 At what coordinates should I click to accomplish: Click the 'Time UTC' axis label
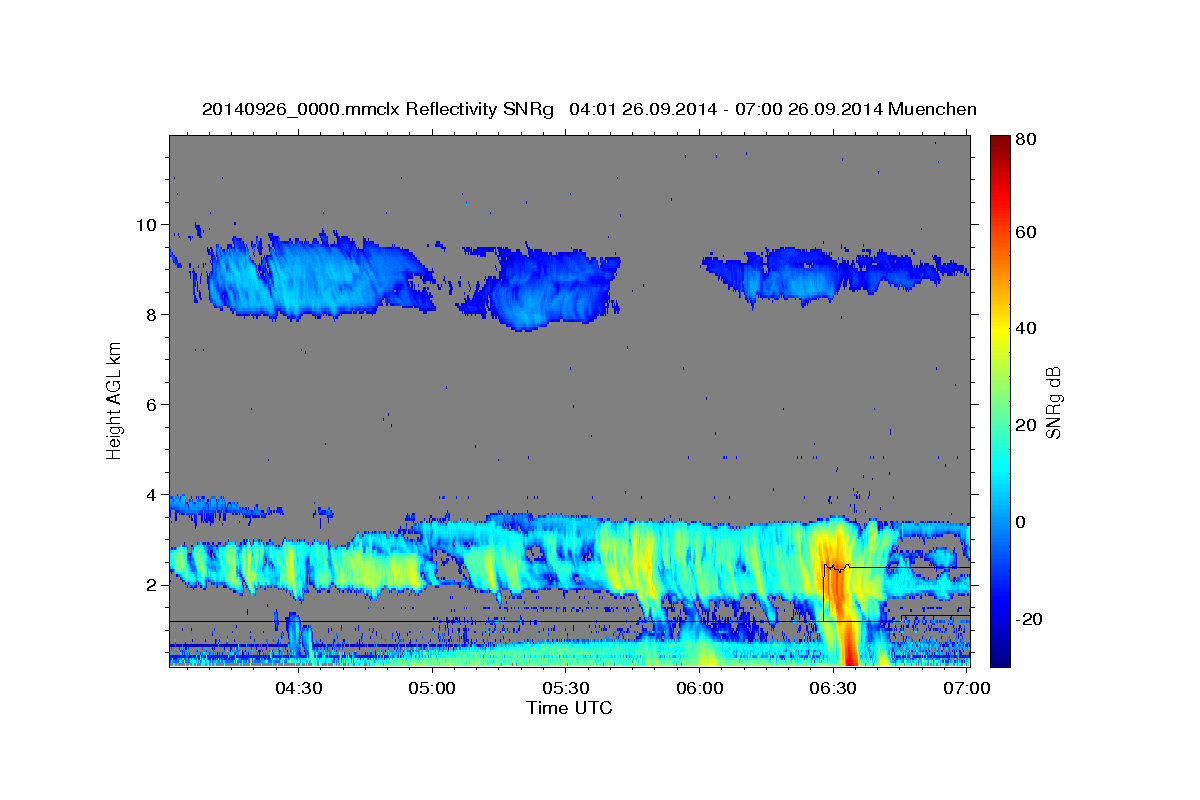click(569, 708)
